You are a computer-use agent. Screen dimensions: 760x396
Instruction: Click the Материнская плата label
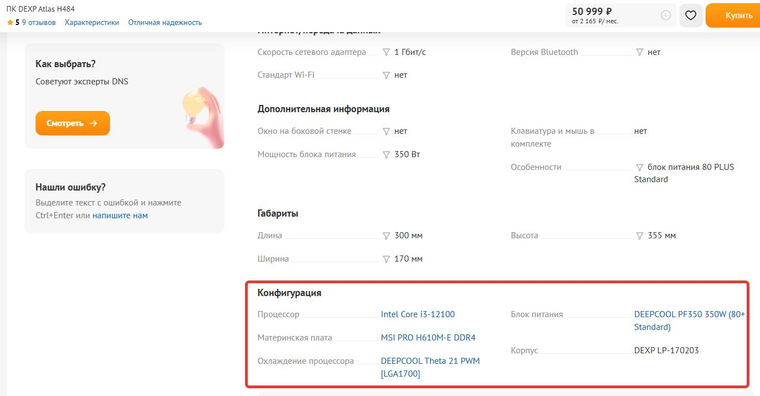(295, 337)
